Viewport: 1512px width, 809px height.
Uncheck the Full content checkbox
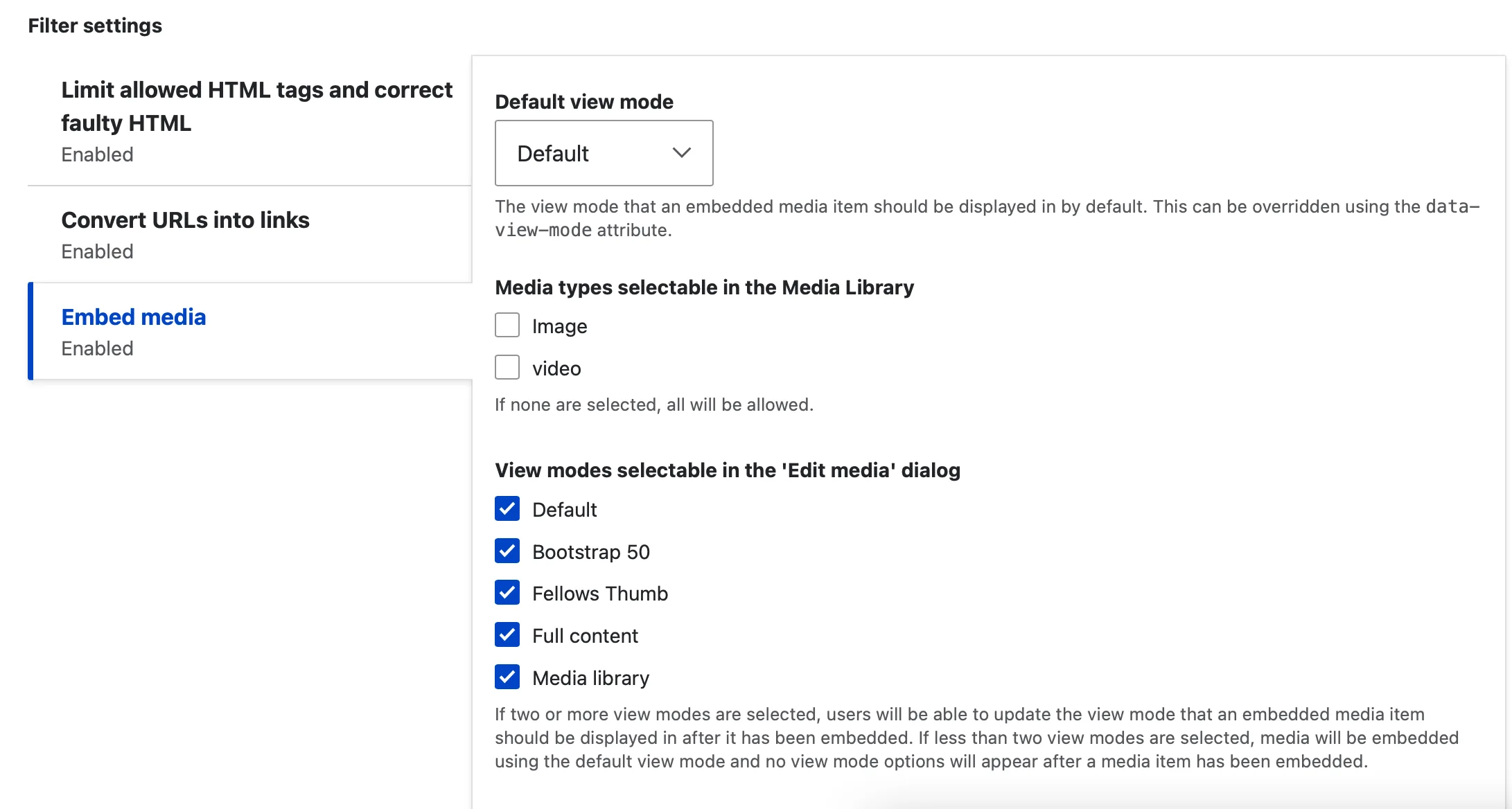point(507,634)
